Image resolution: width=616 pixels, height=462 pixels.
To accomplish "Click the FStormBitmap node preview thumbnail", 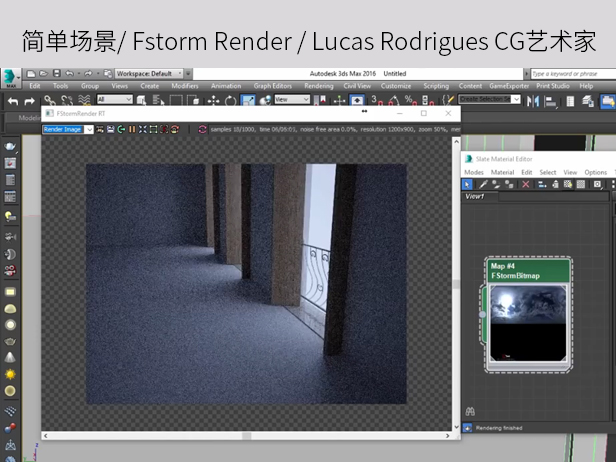I will (527, 322).
